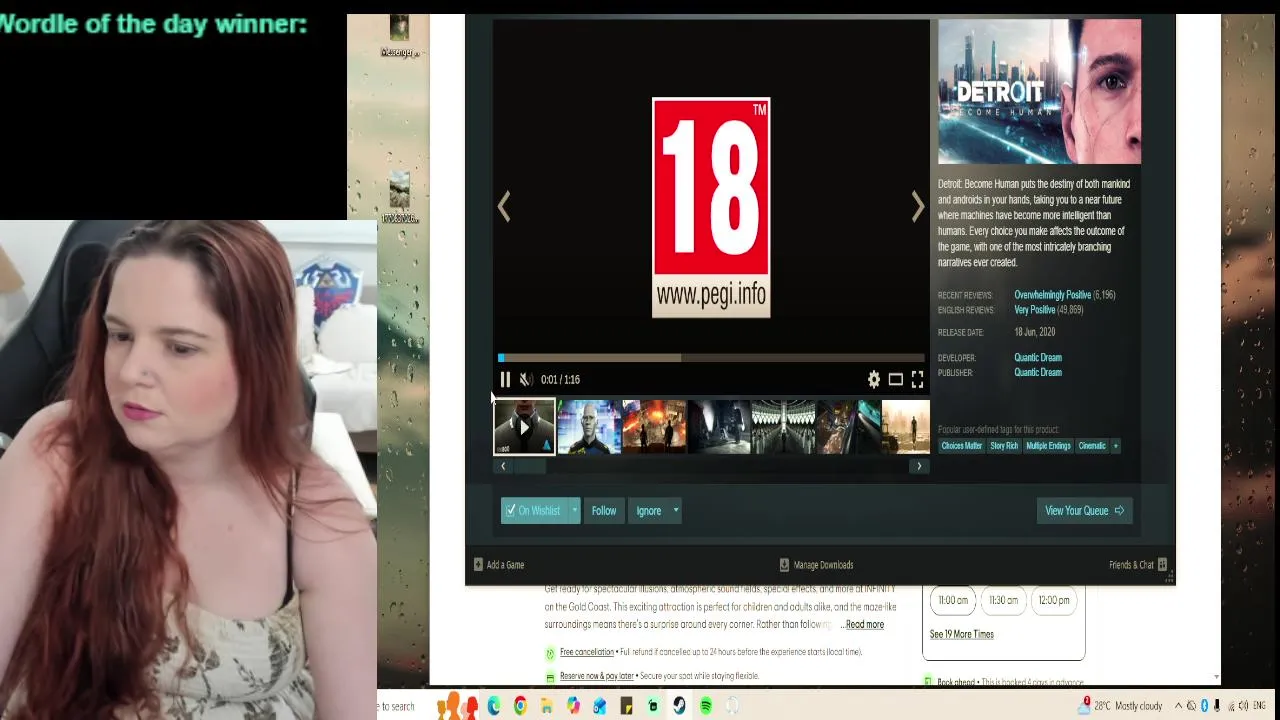Select the Story Rich tag
The width and height of the screenshot is (1280, 720).
(1004, 446)
